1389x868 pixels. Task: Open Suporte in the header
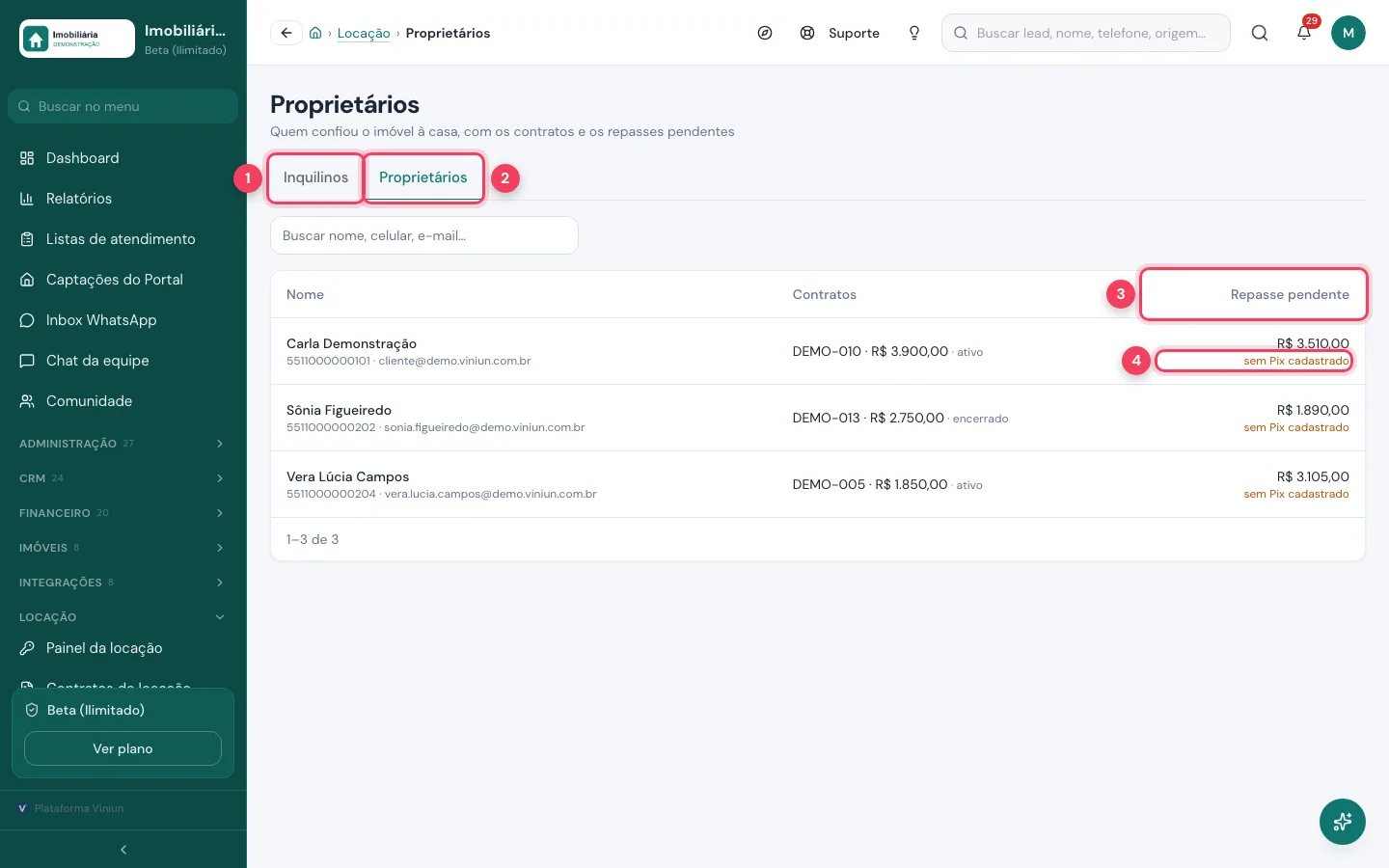(x=840, y=33)
